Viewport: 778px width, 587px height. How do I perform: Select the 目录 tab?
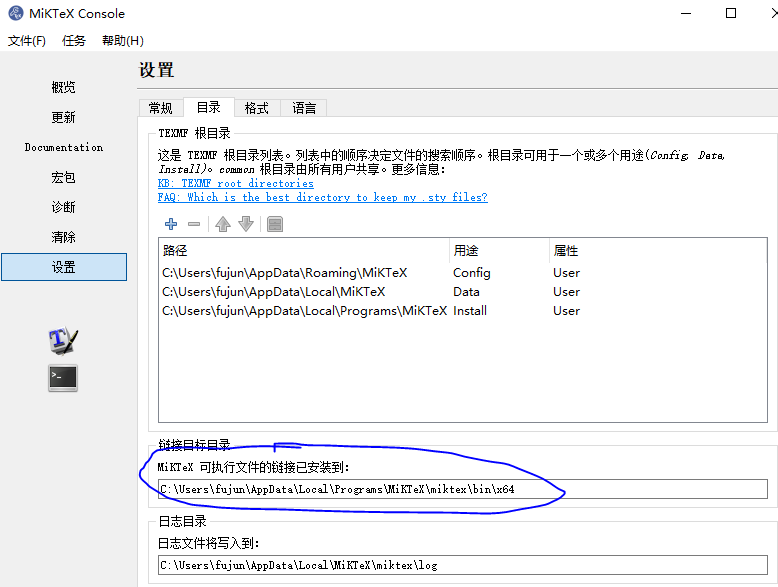(208, 107)
